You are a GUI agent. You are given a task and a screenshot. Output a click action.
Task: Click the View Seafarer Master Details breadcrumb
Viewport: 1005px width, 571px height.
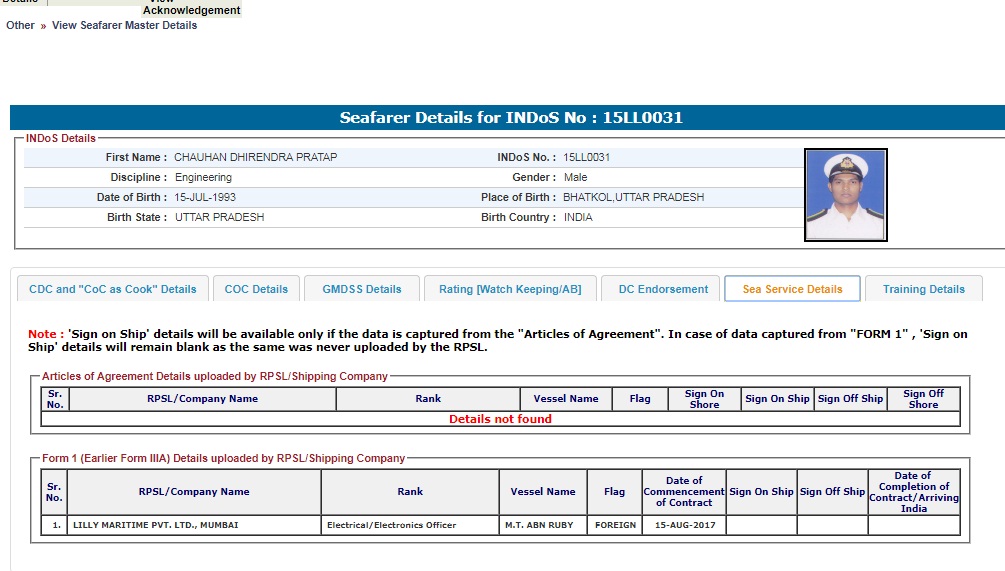(124, 25)
